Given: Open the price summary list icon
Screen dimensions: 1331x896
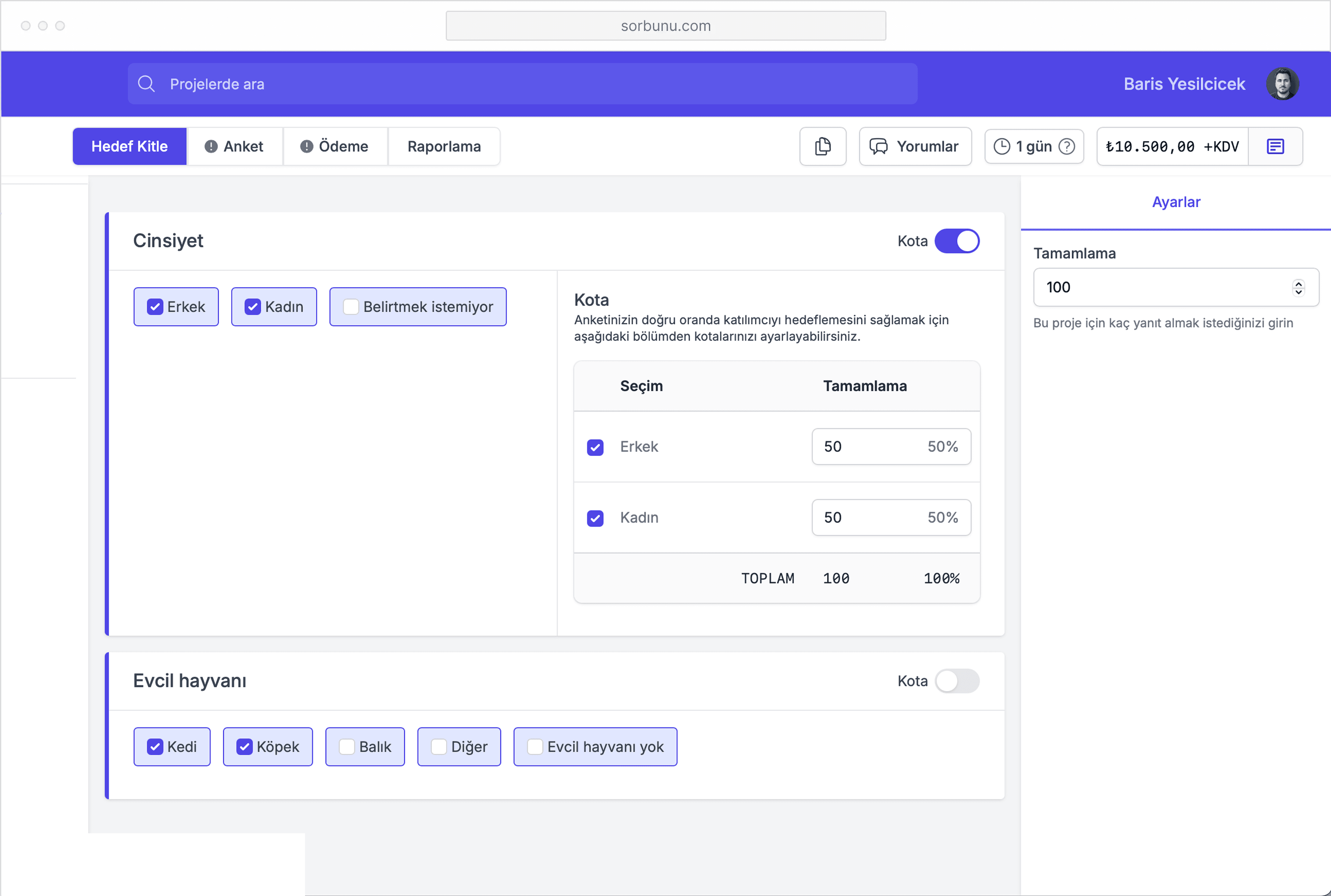Looking at the screenshot, I should 1275,146.
